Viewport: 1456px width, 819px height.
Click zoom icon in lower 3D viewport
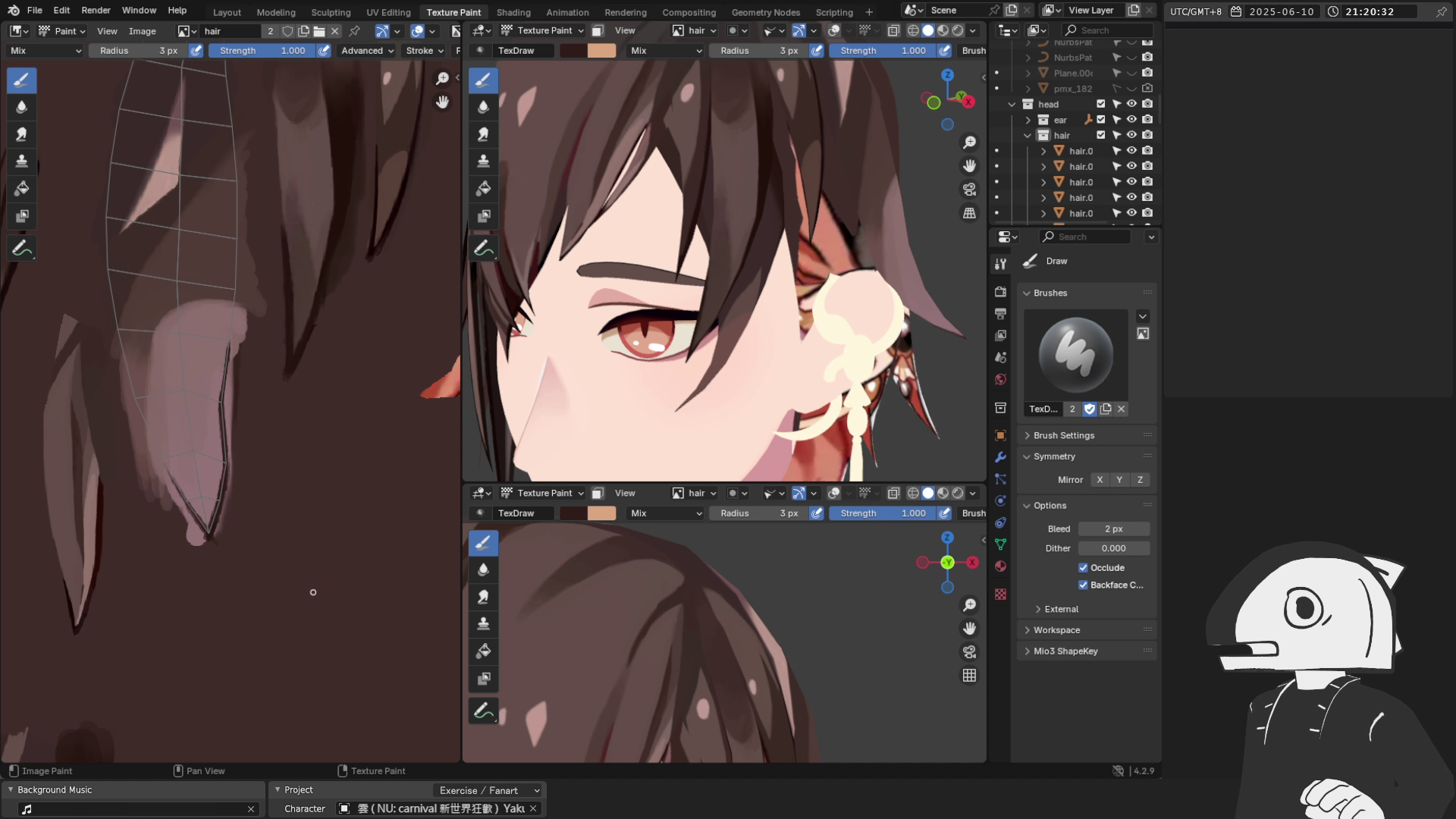tap(969, 605)
